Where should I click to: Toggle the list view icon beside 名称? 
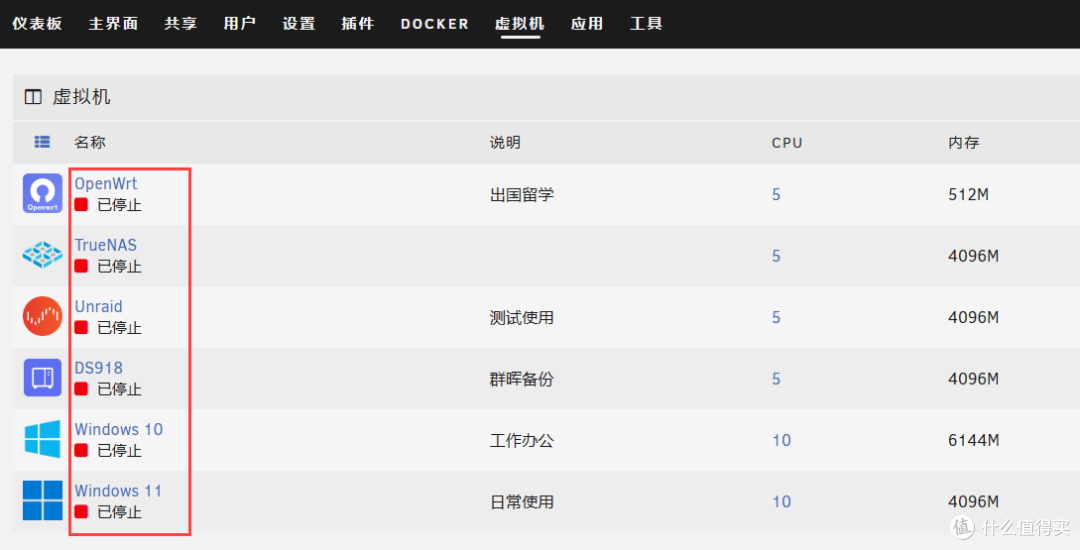42,142
